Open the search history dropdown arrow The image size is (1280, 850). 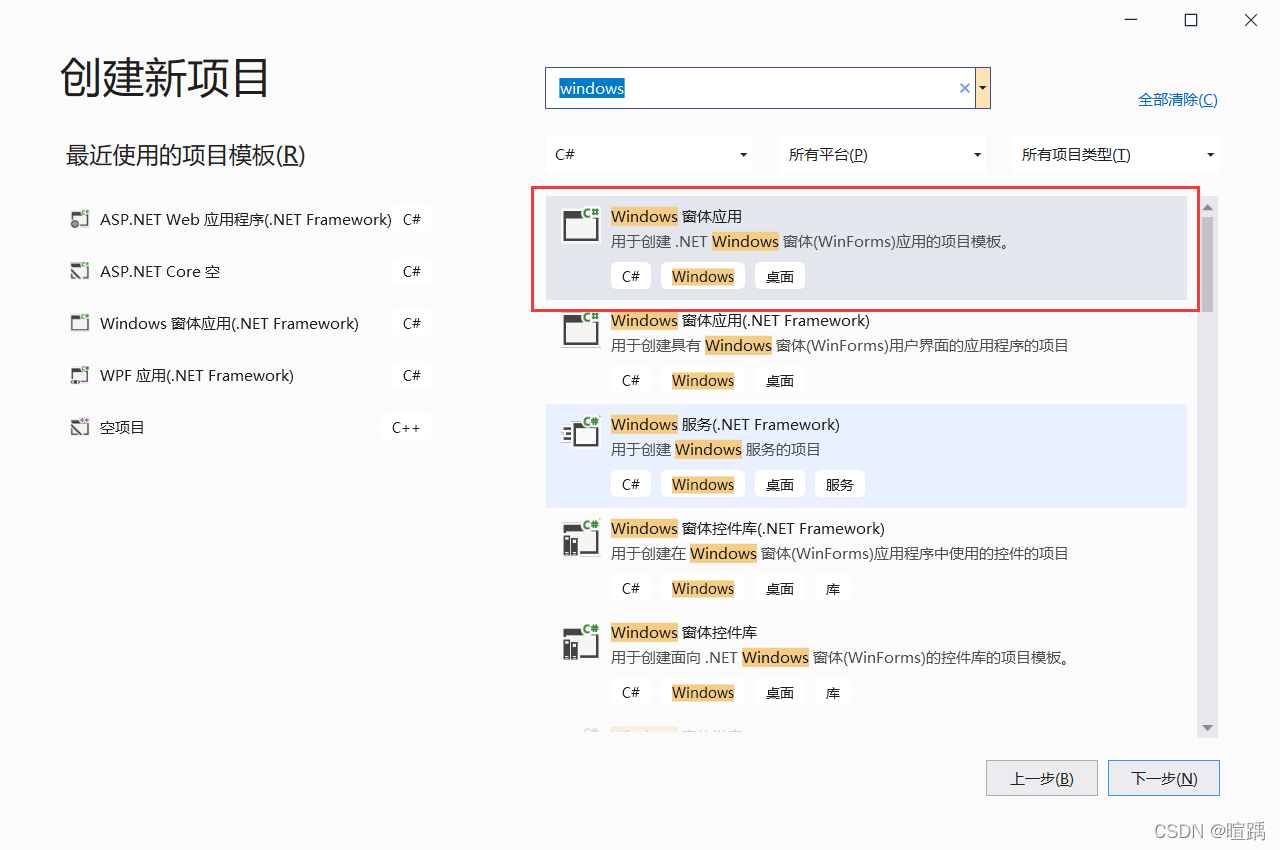click(x=983, y=88)
